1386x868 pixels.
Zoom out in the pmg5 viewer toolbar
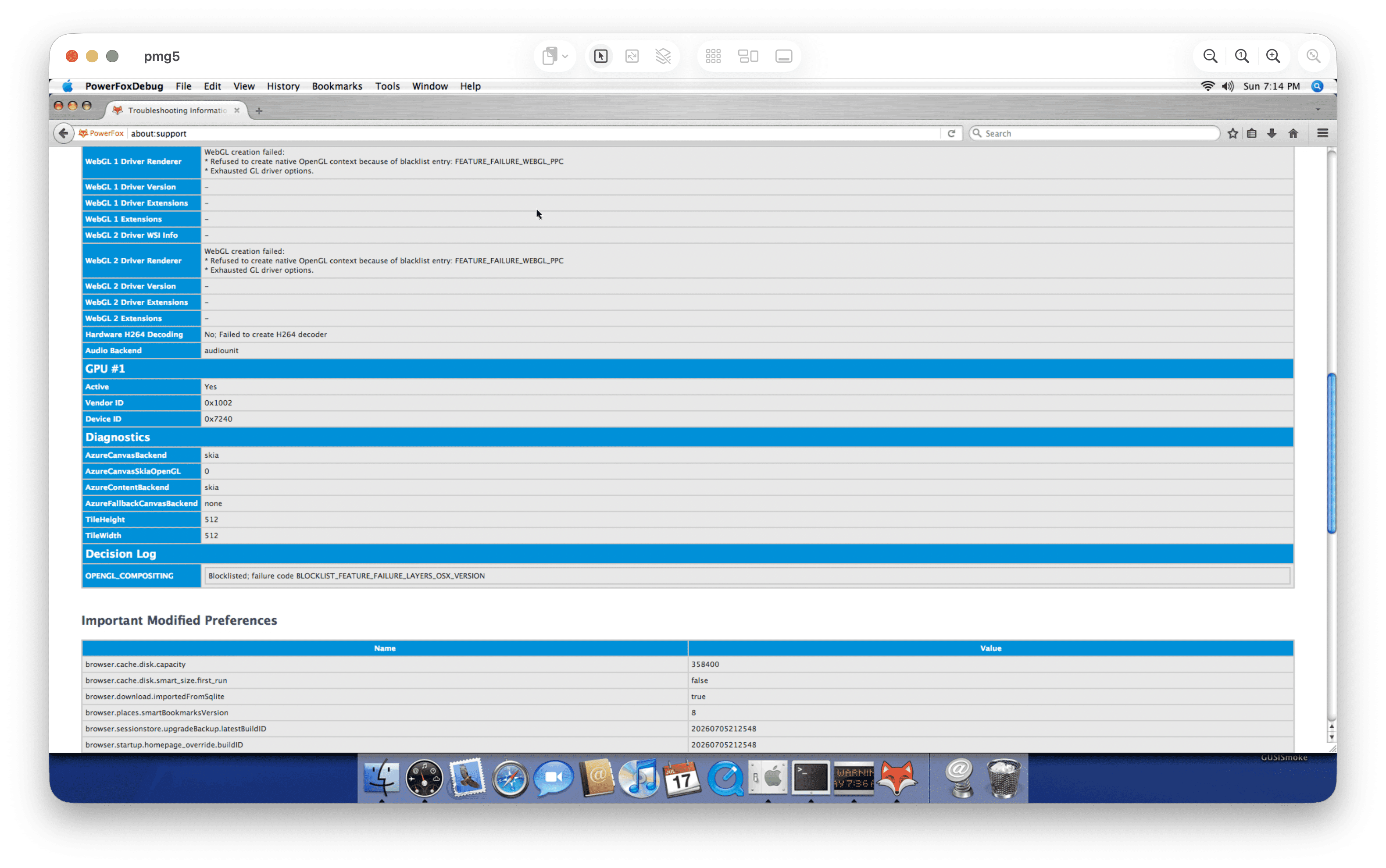pyautogui.click(x=1210, y=56)
